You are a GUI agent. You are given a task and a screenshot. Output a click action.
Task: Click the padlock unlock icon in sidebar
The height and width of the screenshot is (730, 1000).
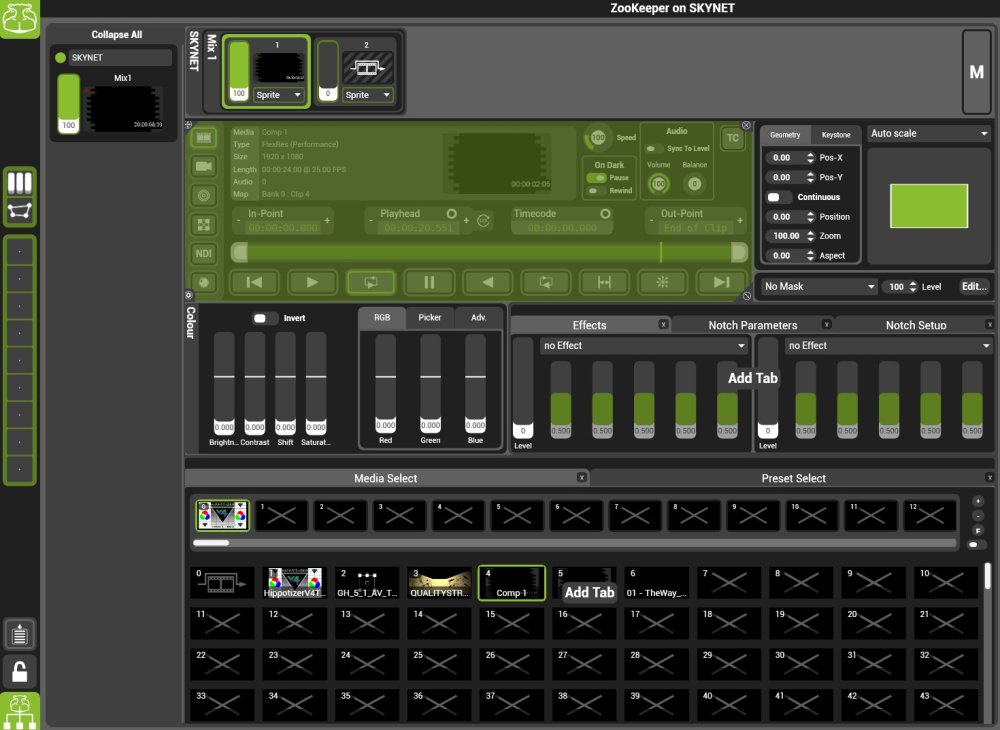pyautogui.click(x=20, y=669)
